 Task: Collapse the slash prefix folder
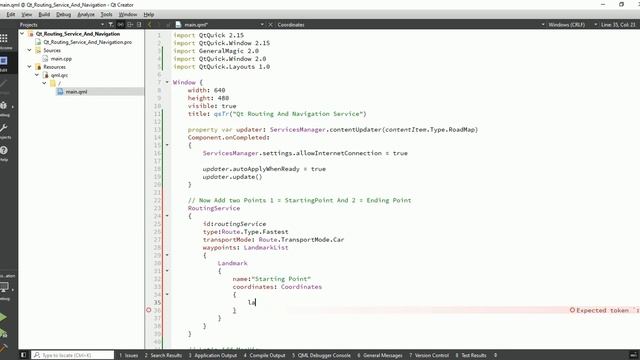point(44,83)
